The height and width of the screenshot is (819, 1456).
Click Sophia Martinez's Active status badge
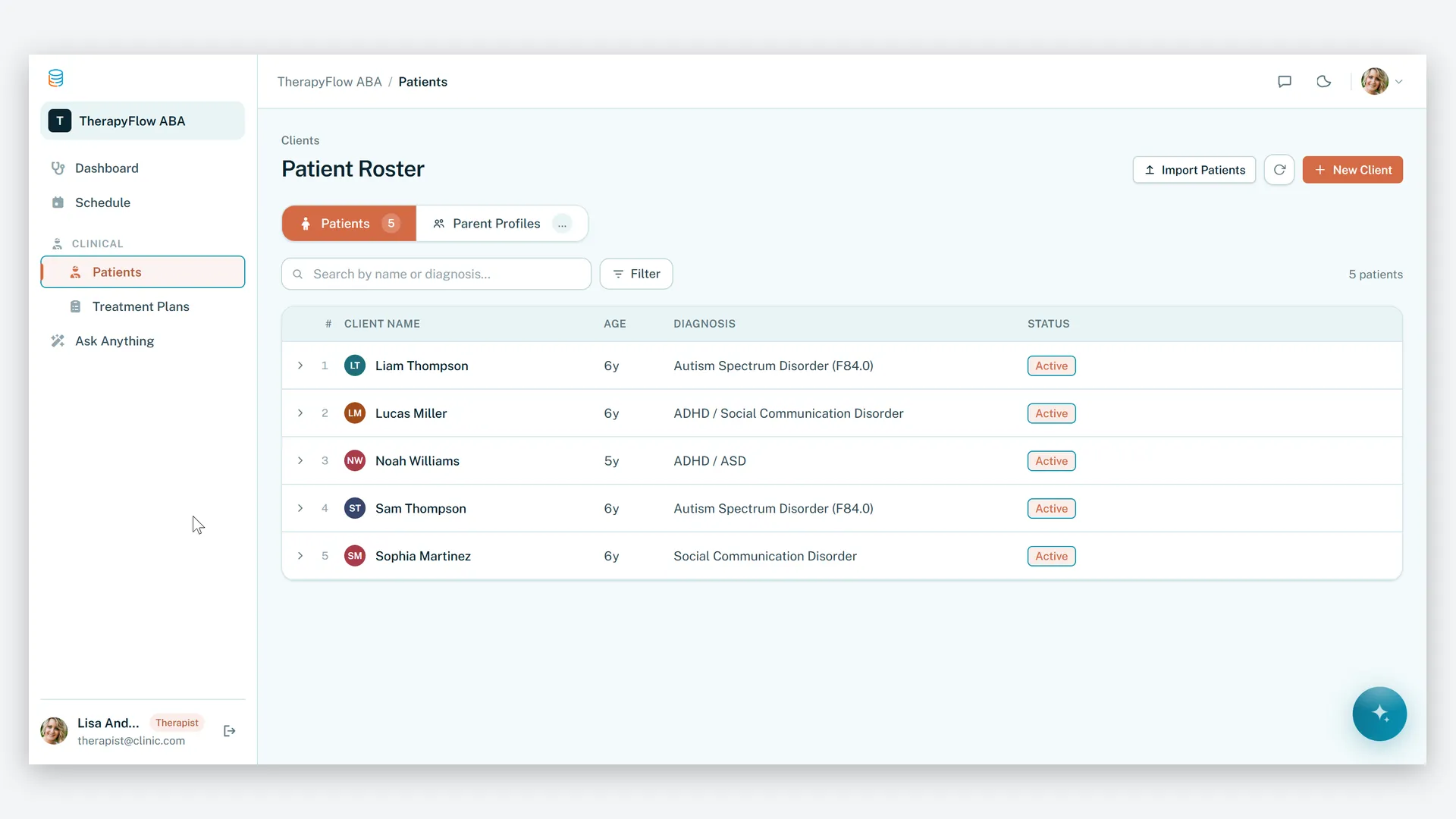(1051, 556)
